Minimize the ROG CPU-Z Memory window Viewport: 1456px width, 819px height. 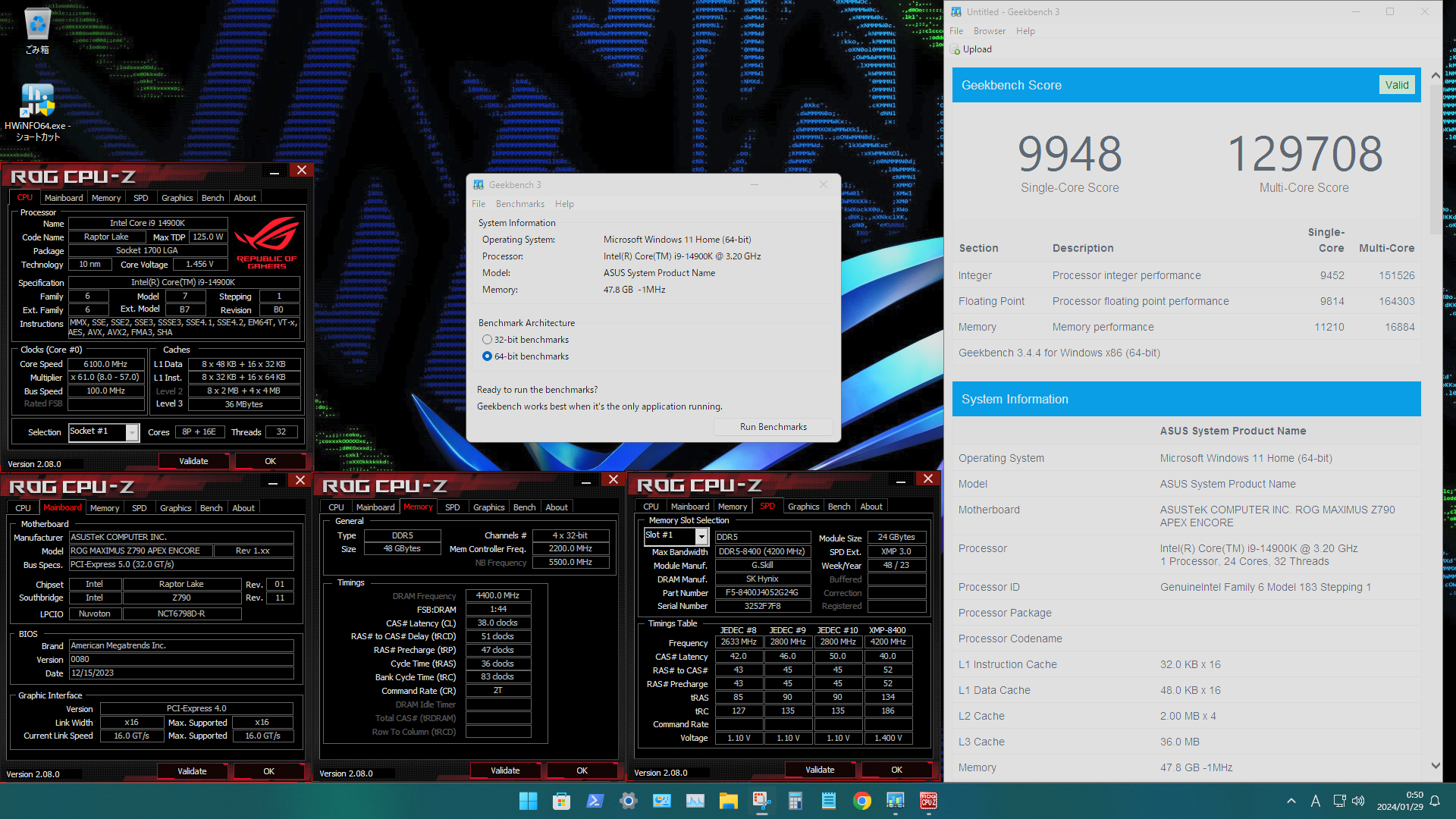(586, 481)
